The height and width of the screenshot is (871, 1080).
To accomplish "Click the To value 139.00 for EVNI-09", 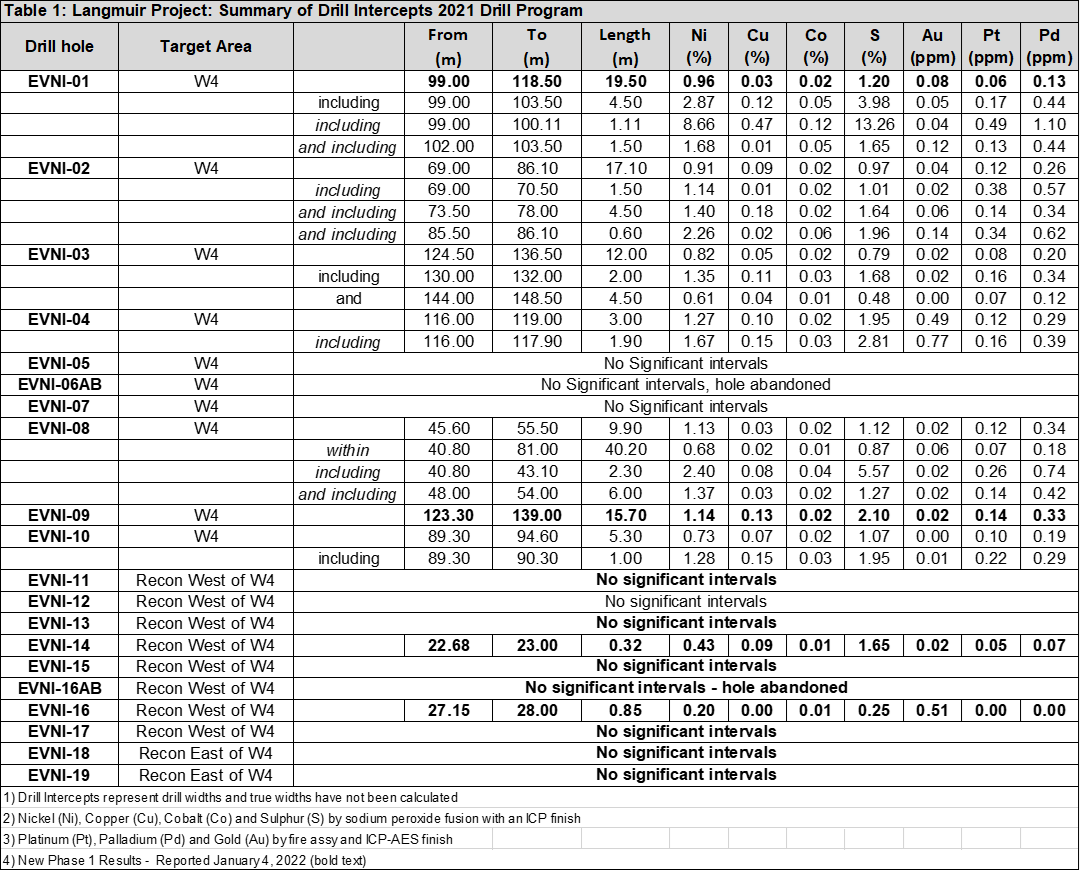I will 537,515.
